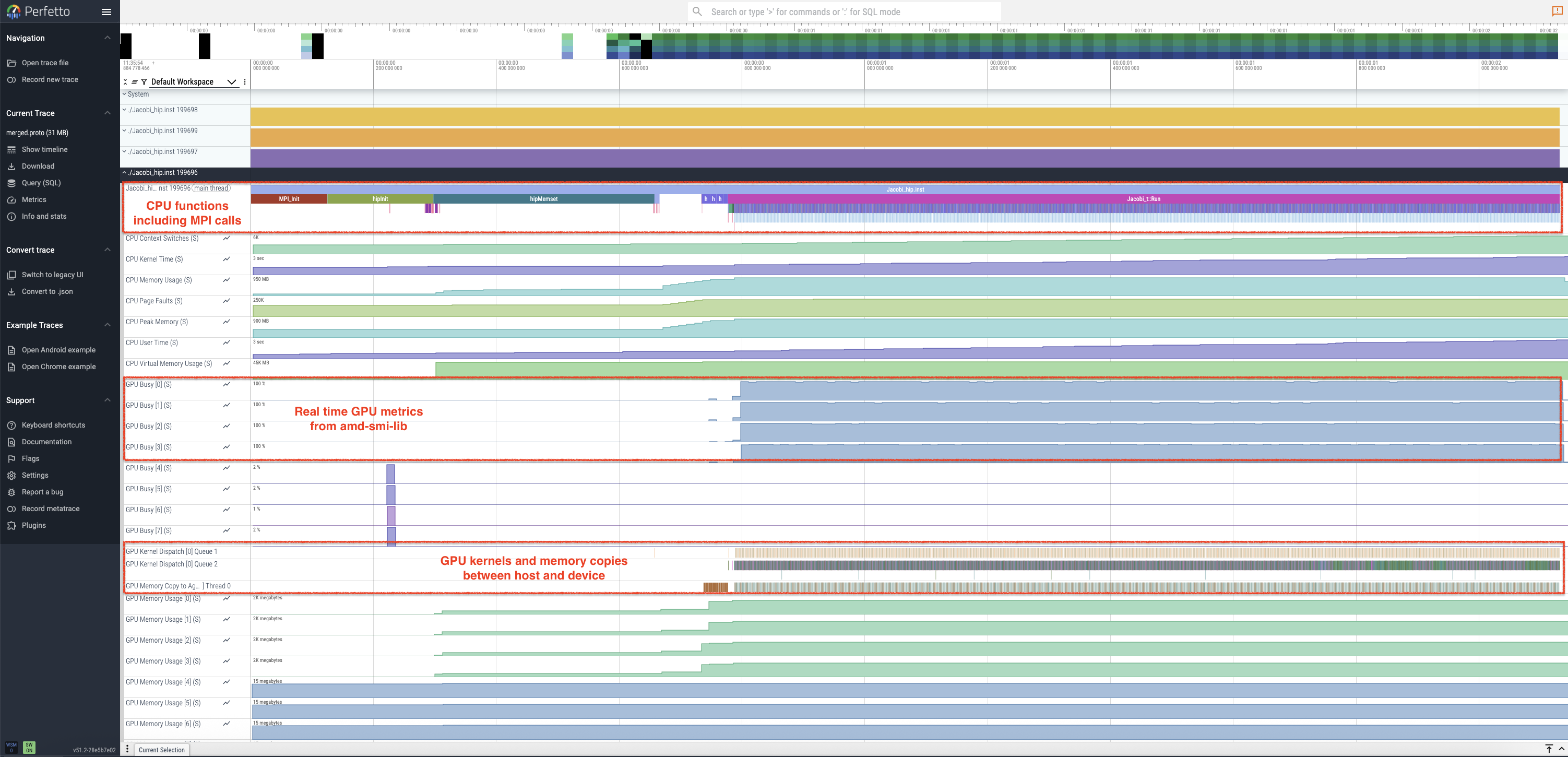Viewport: 1568px width, 757px height.
Task: Click the chart icon on GPU Busy [4] track
Action: [227, 468]
